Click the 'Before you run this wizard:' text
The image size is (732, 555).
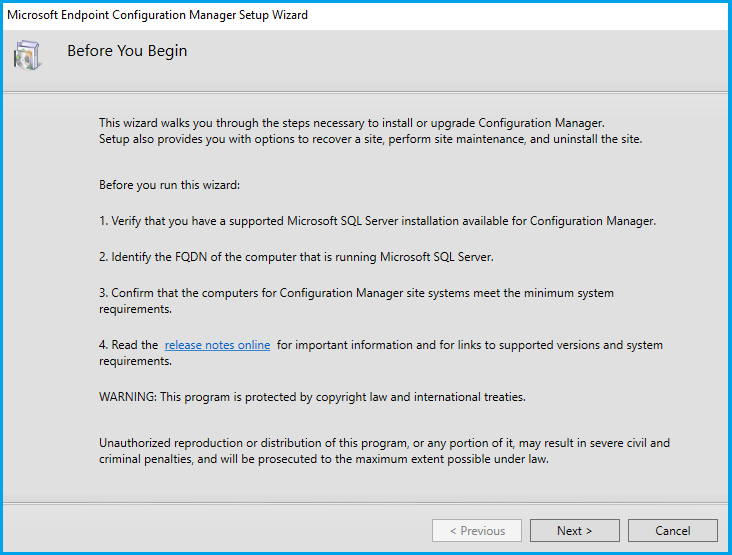(x=170, y=185)
